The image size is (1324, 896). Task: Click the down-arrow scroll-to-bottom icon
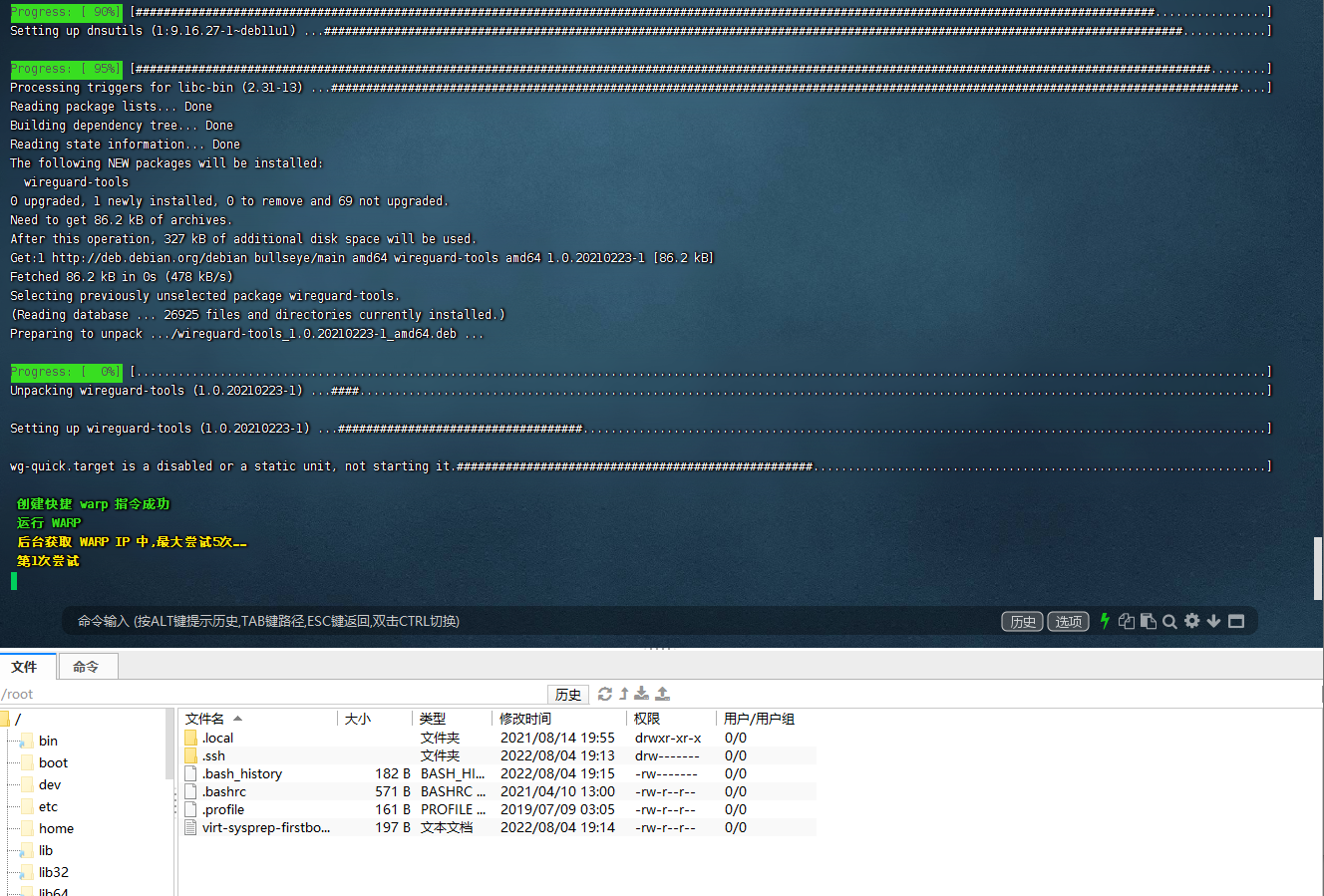1213,621
